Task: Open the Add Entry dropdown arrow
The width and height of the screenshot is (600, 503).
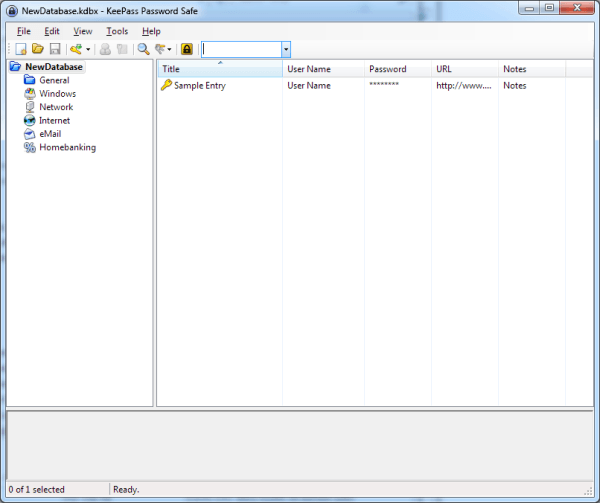Action: point(88,49)
